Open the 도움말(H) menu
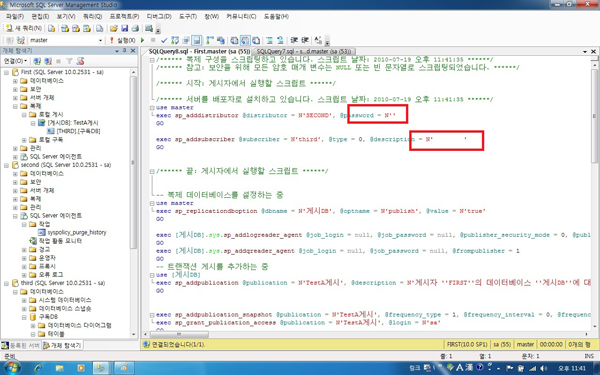The image size is (600, 375). 276,16
